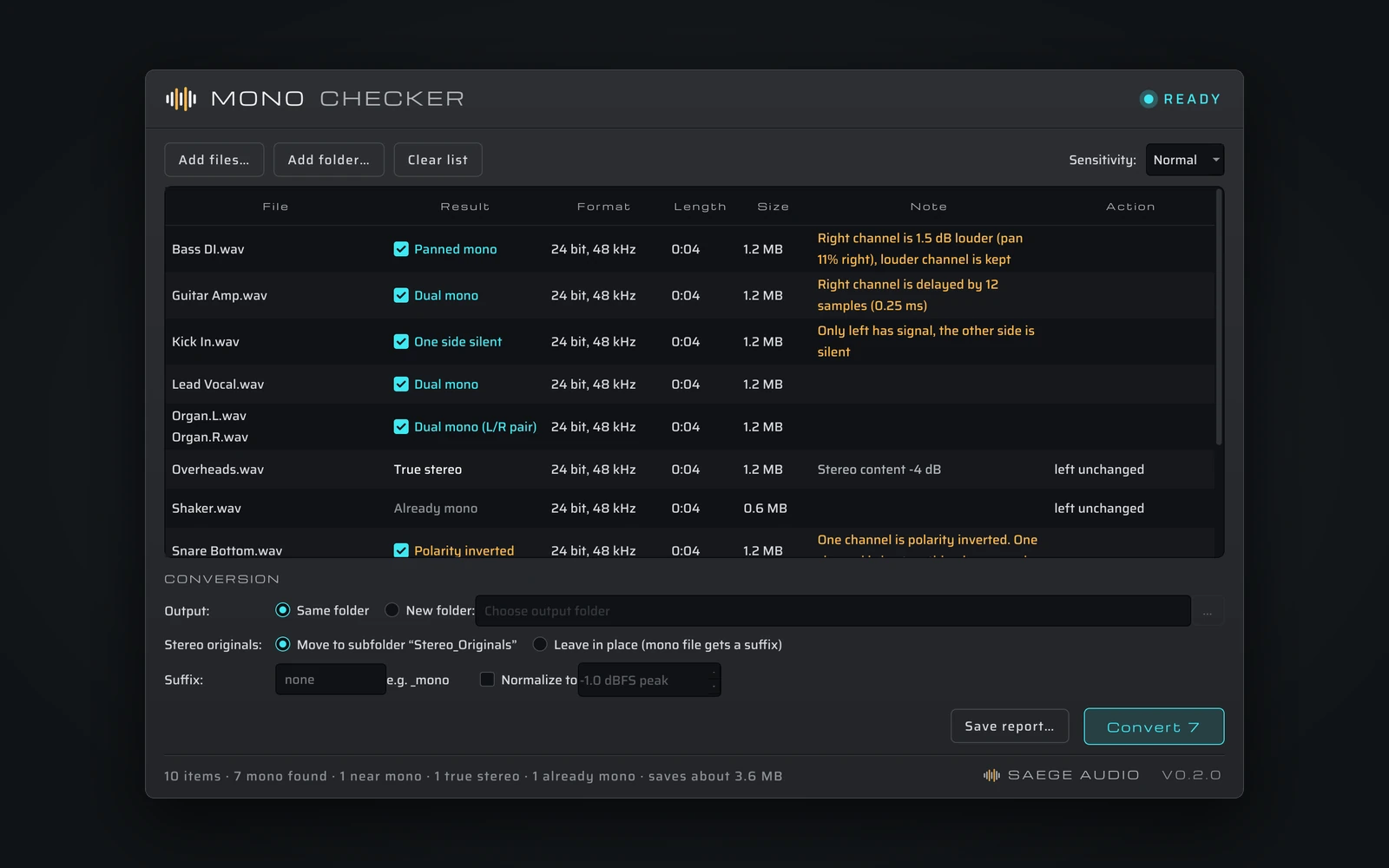Click the Action column header

(x=1130, y=207)
